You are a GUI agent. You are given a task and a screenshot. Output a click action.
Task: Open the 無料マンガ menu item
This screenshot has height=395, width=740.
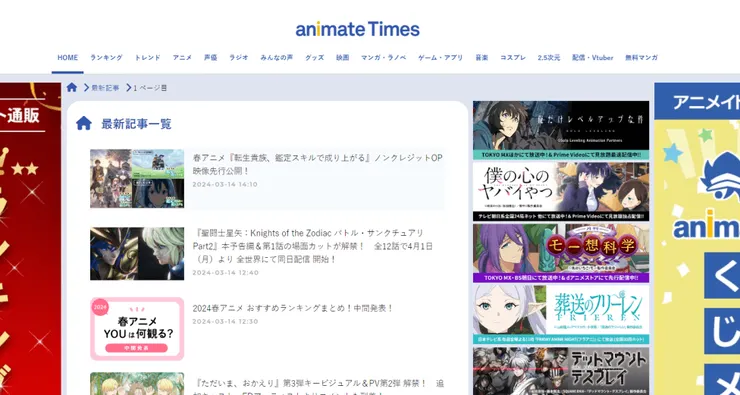[x=641, y=58]
